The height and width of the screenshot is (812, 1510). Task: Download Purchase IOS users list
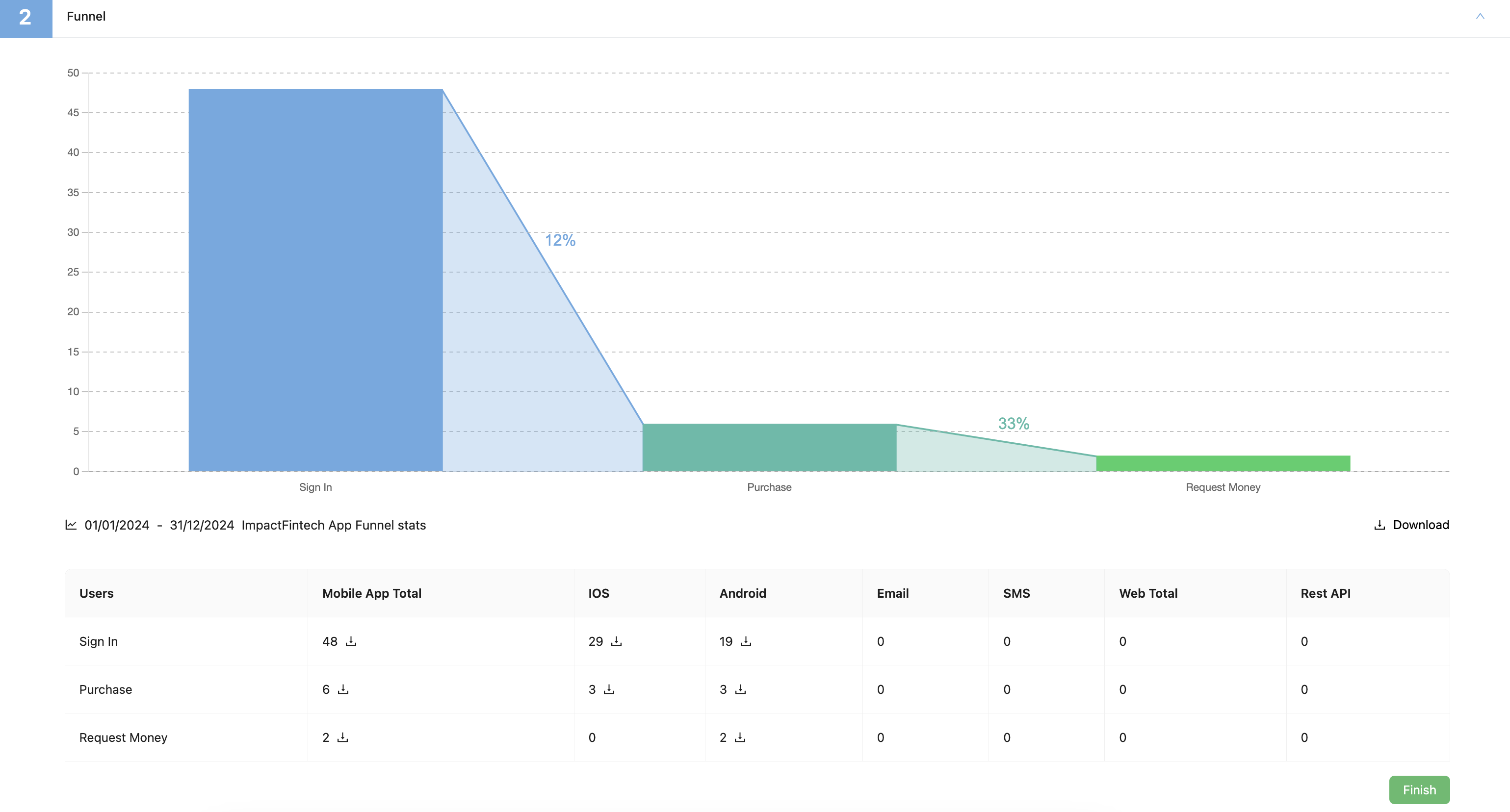pos(609,689)
